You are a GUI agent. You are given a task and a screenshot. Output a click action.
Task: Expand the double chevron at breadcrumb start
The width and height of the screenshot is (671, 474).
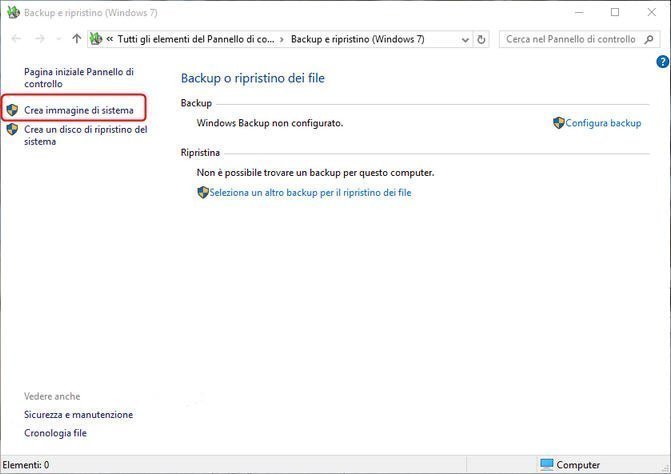tap(110, 39)
